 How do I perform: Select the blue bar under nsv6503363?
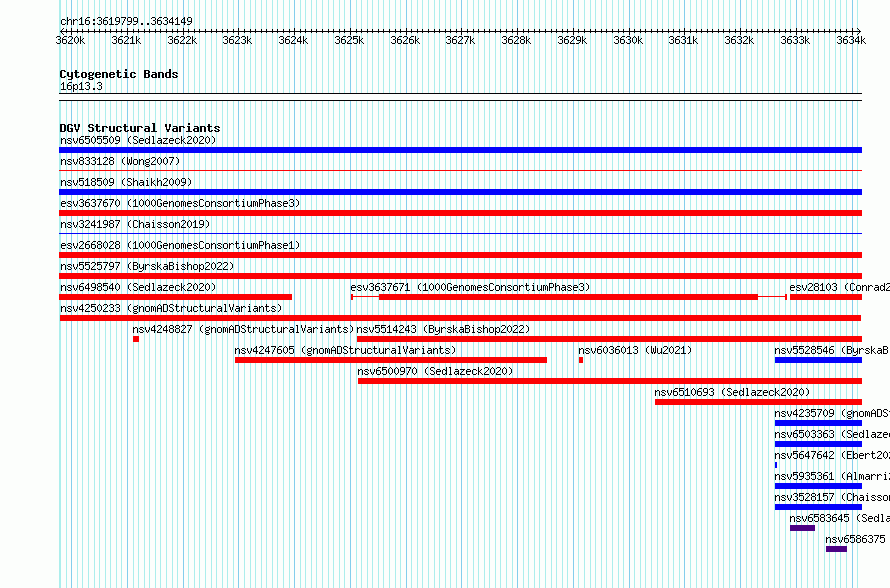[818, 444]
